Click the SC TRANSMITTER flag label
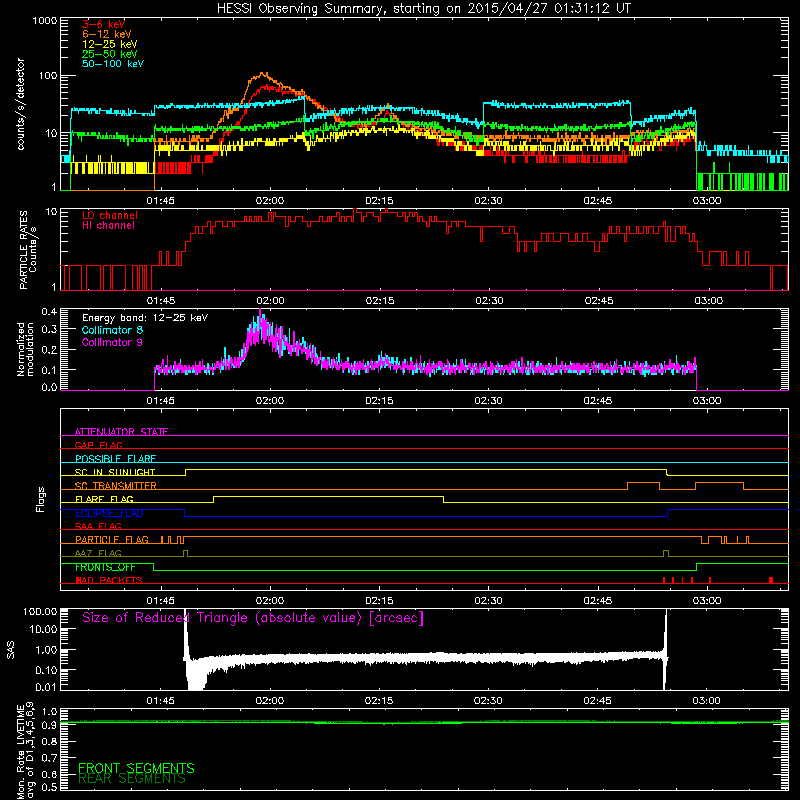 pyautogui.click(x=116, y=486)
